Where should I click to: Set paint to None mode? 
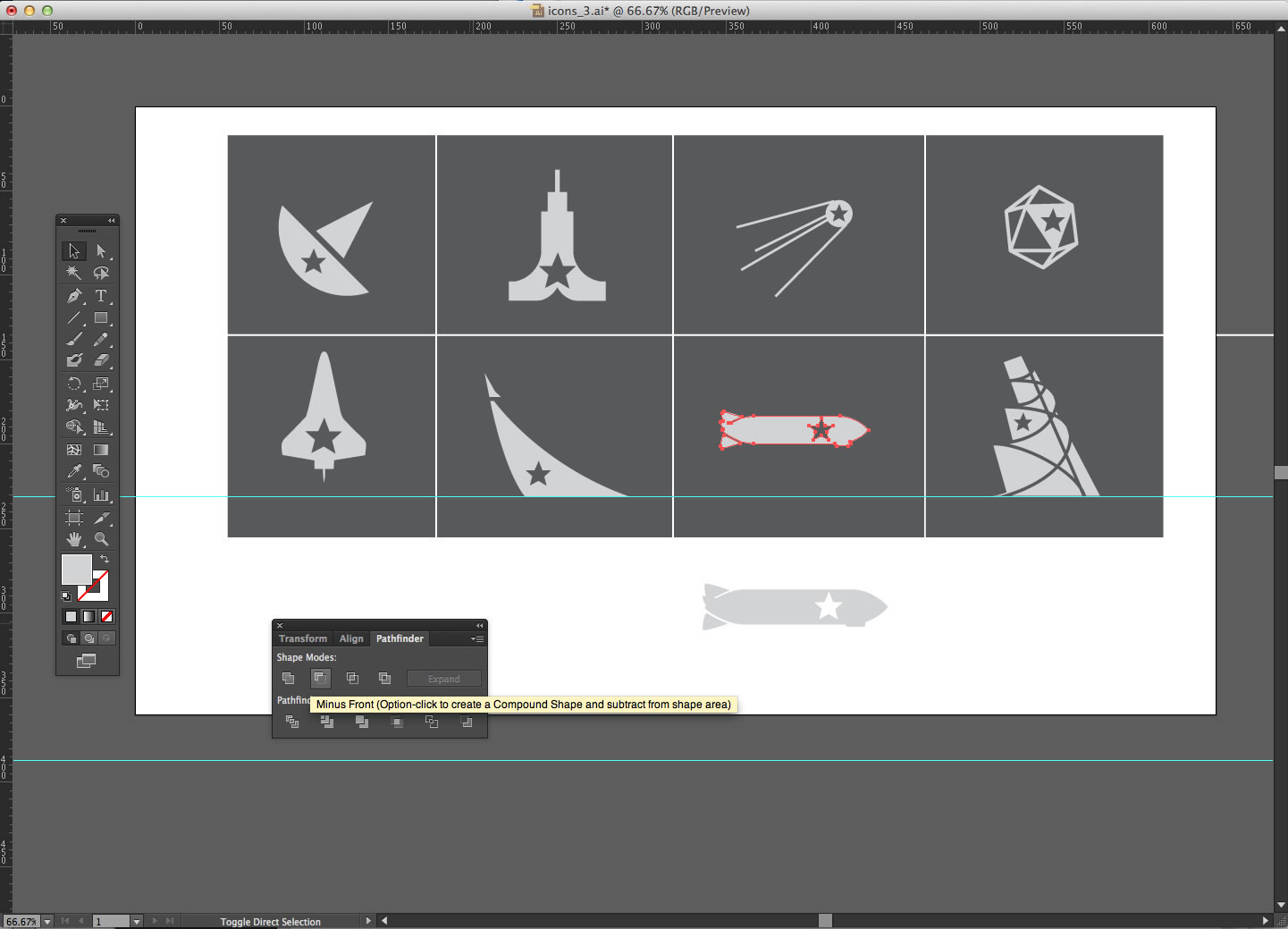(107, 617)
